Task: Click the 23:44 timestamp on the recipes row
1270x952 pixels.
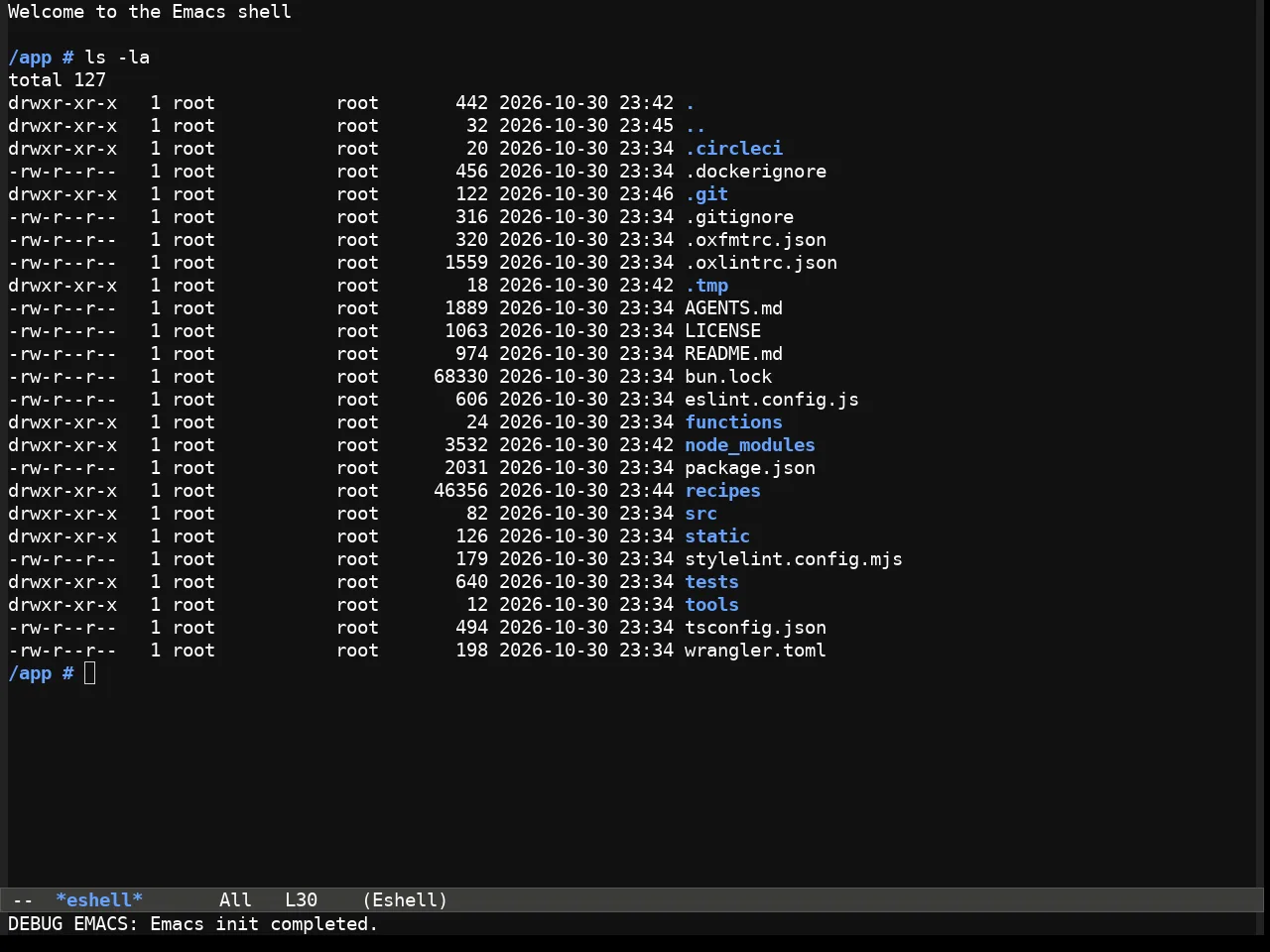Action: tap(646, 491)
